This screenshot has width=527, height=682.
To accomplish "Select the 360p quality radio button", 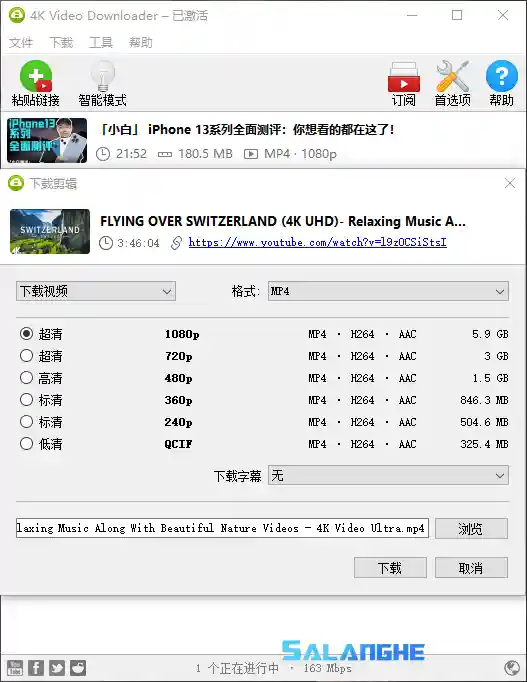I will pyautogui.click(x=27, y=400).
